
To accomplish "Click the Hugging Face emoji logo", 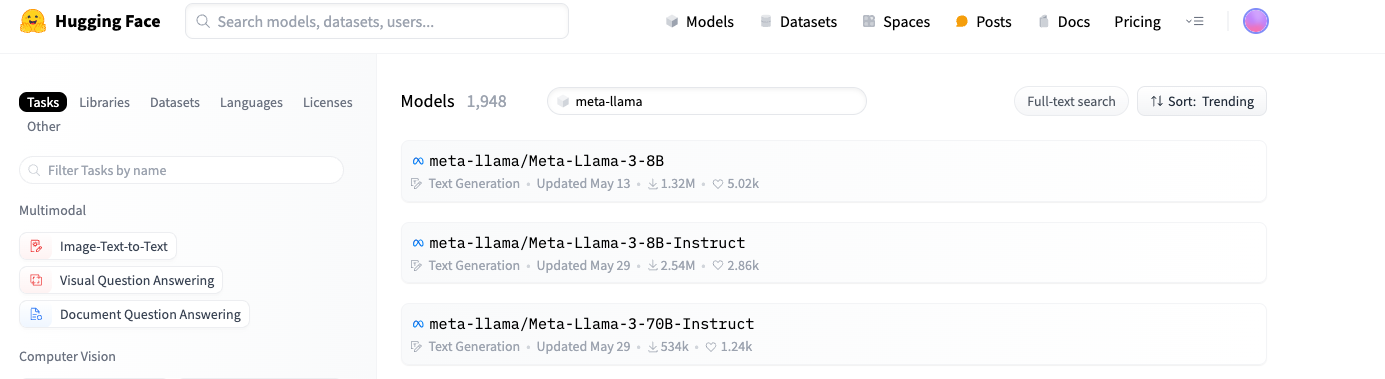I will coord(34,21).
